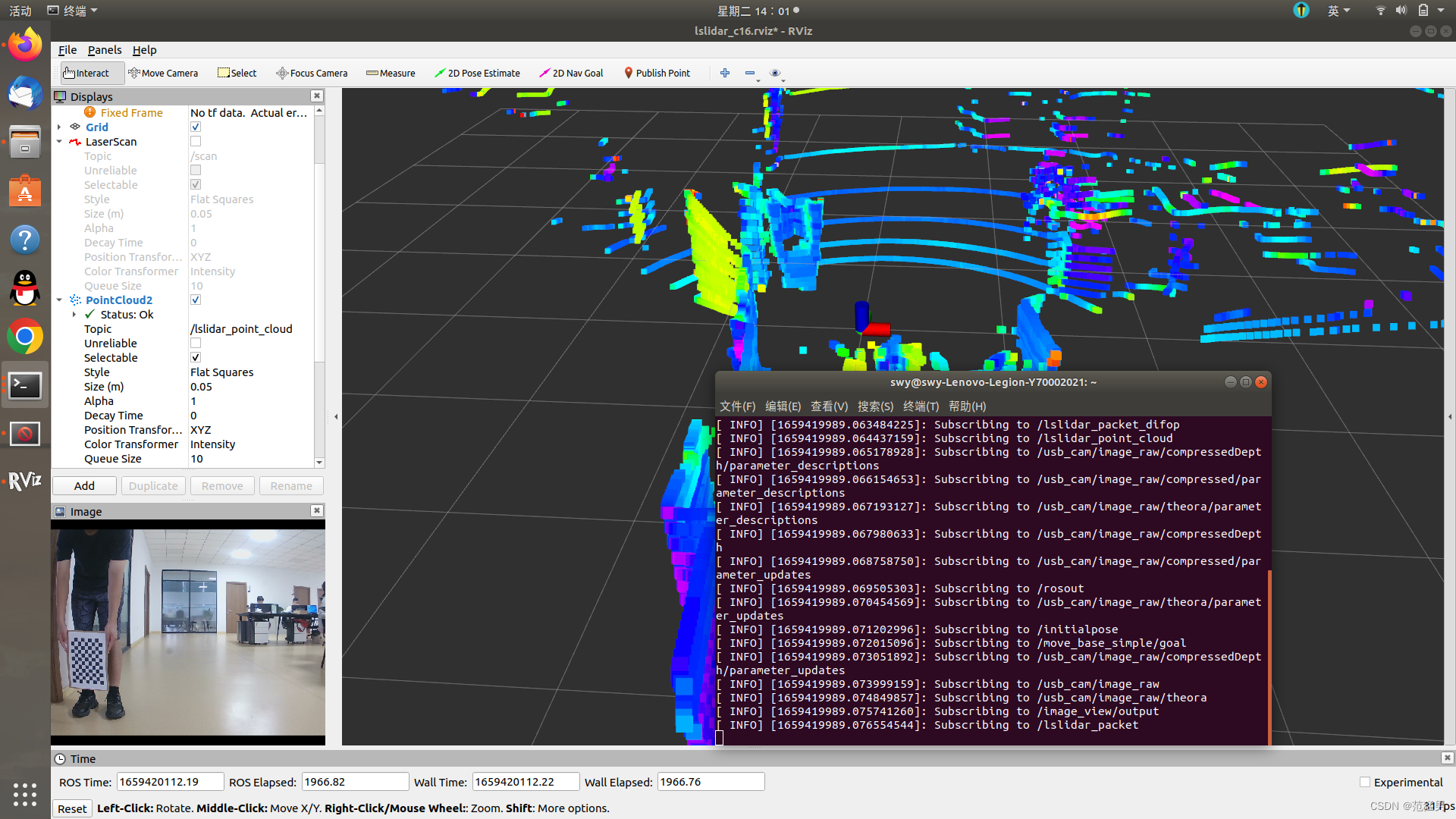Open the Panels menu
1456x819 pixels.
[x=105, y=50]
